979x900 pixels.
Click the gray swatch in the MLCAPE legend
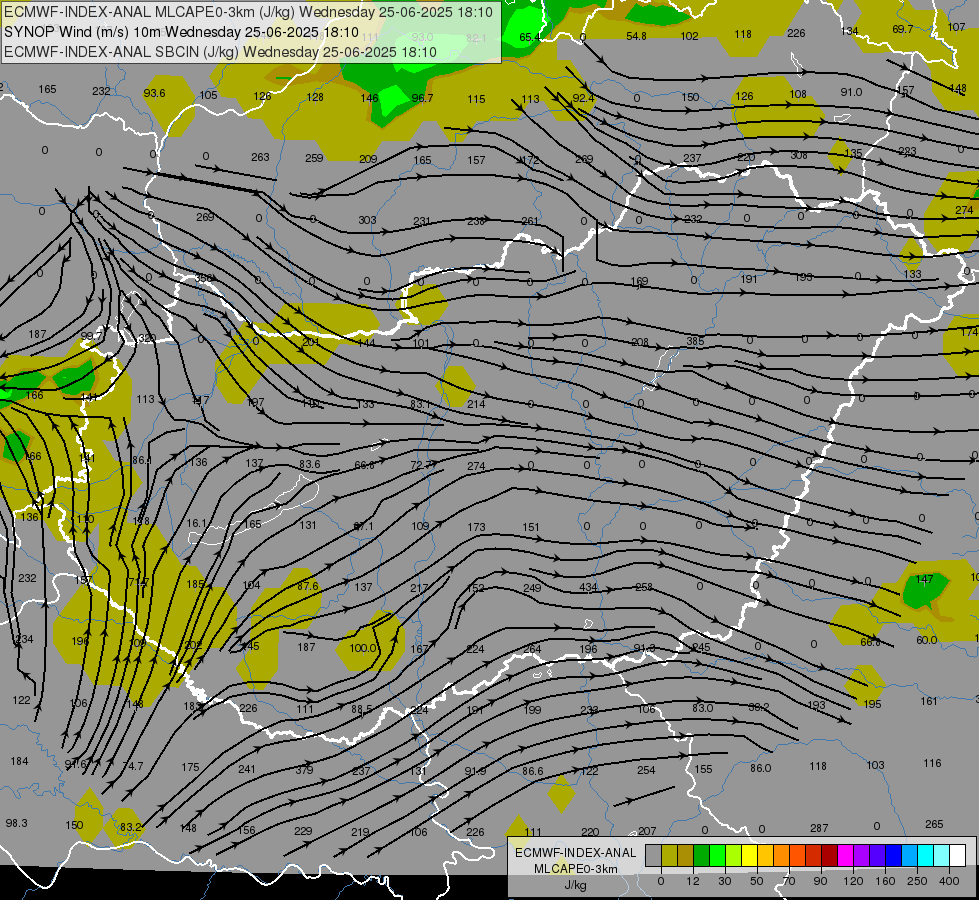tap(653, 855)
